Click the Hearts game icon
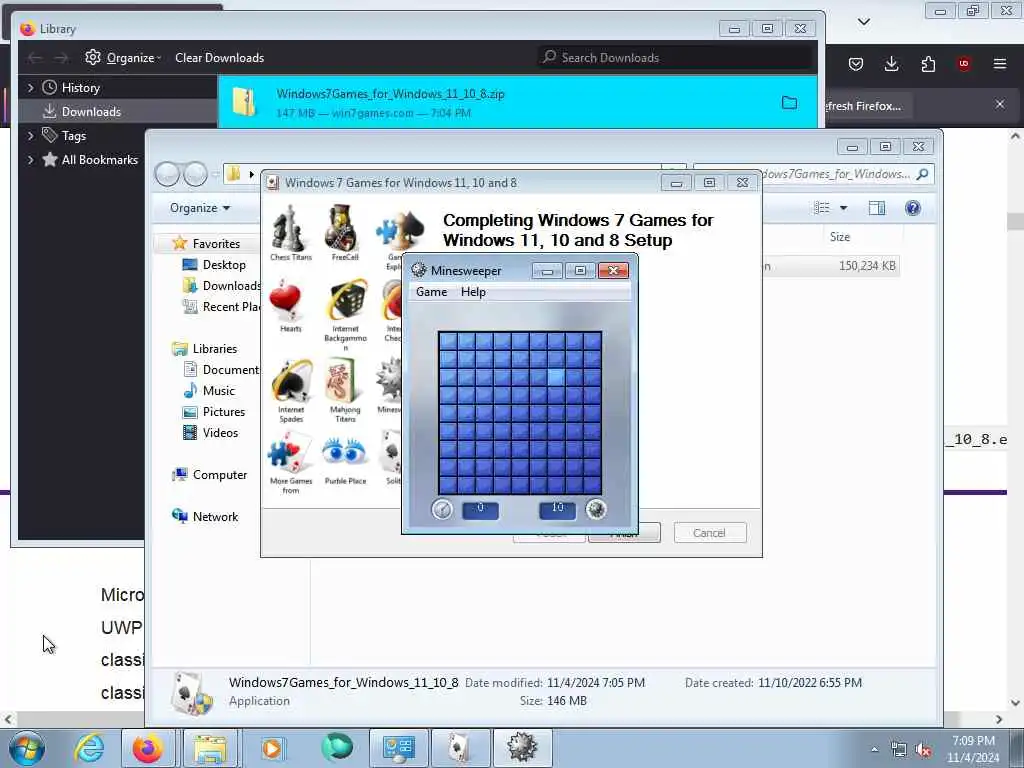1024x768 pixels. tap(286, 300)
